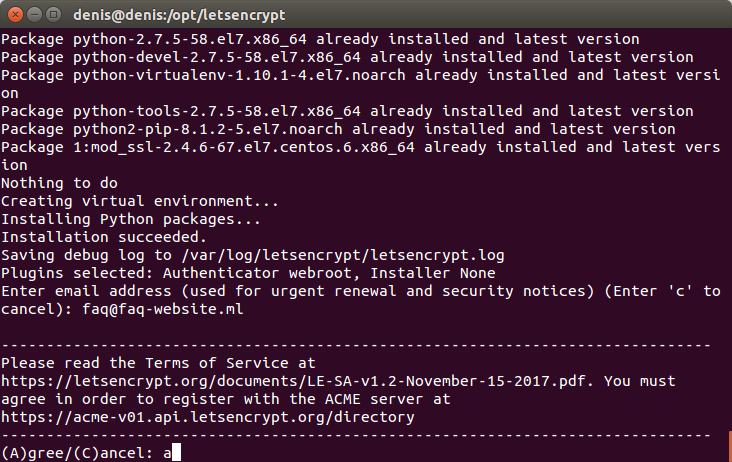
Task: Click the 'Installing Python packages...' line
Action: point(131,219)
